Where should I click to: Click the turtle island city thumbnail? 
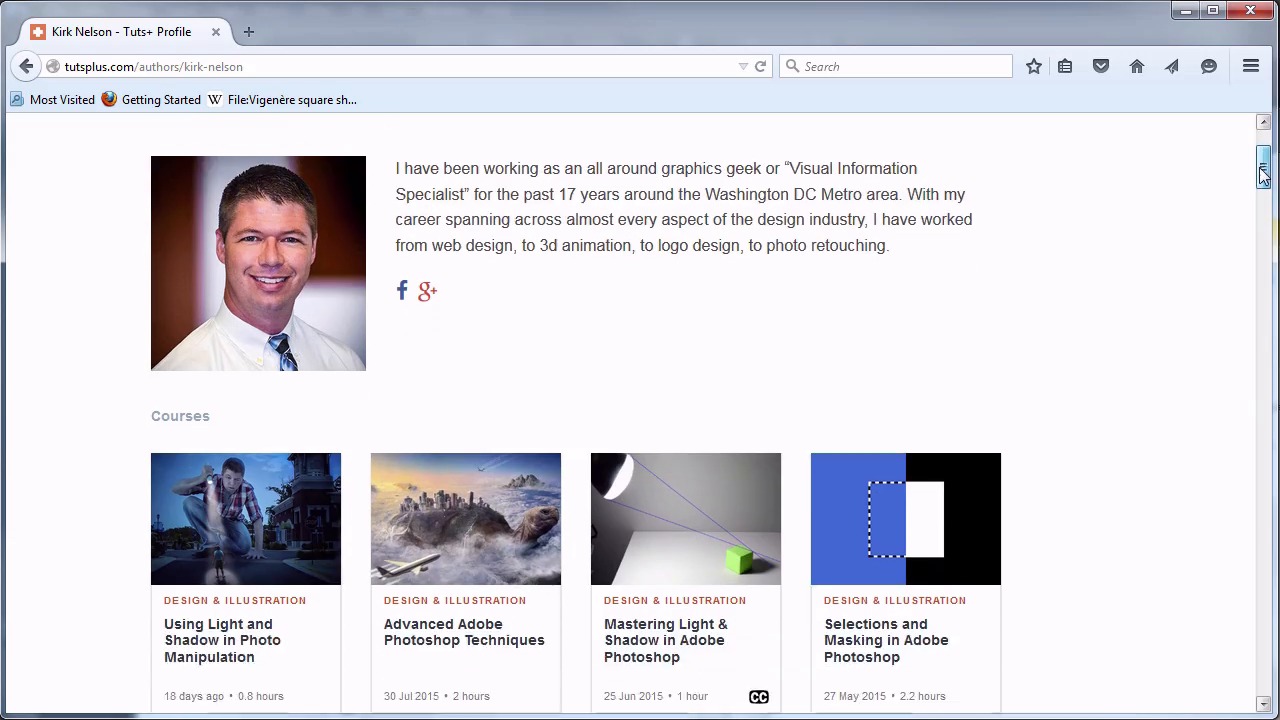click(x=466, y=519)
